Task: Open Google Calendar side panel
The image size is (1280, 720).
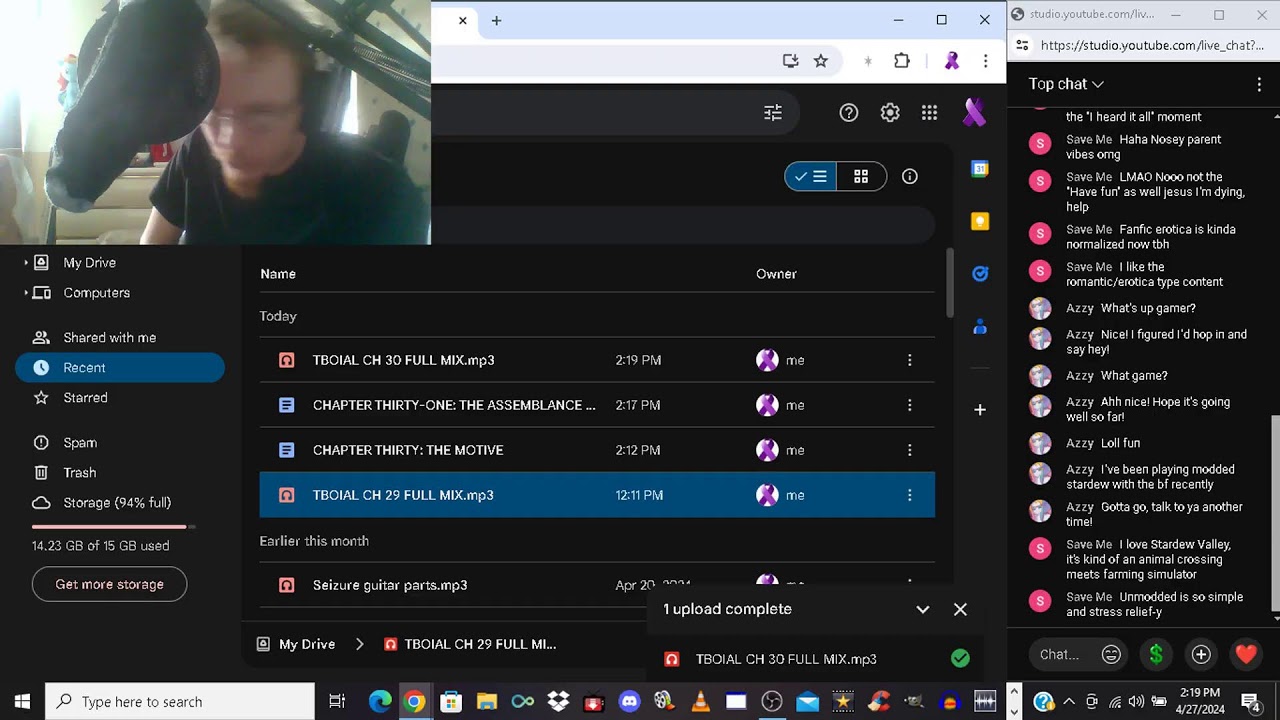Action: (980, 169)
